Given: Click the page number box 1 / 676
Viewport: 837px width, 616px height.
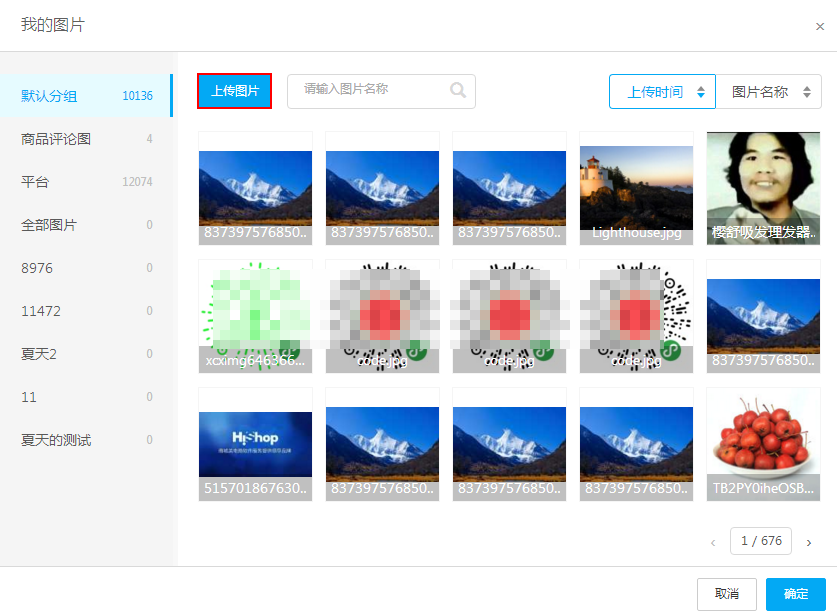Looking at the screenshot, I should click(x=760, y=541).
